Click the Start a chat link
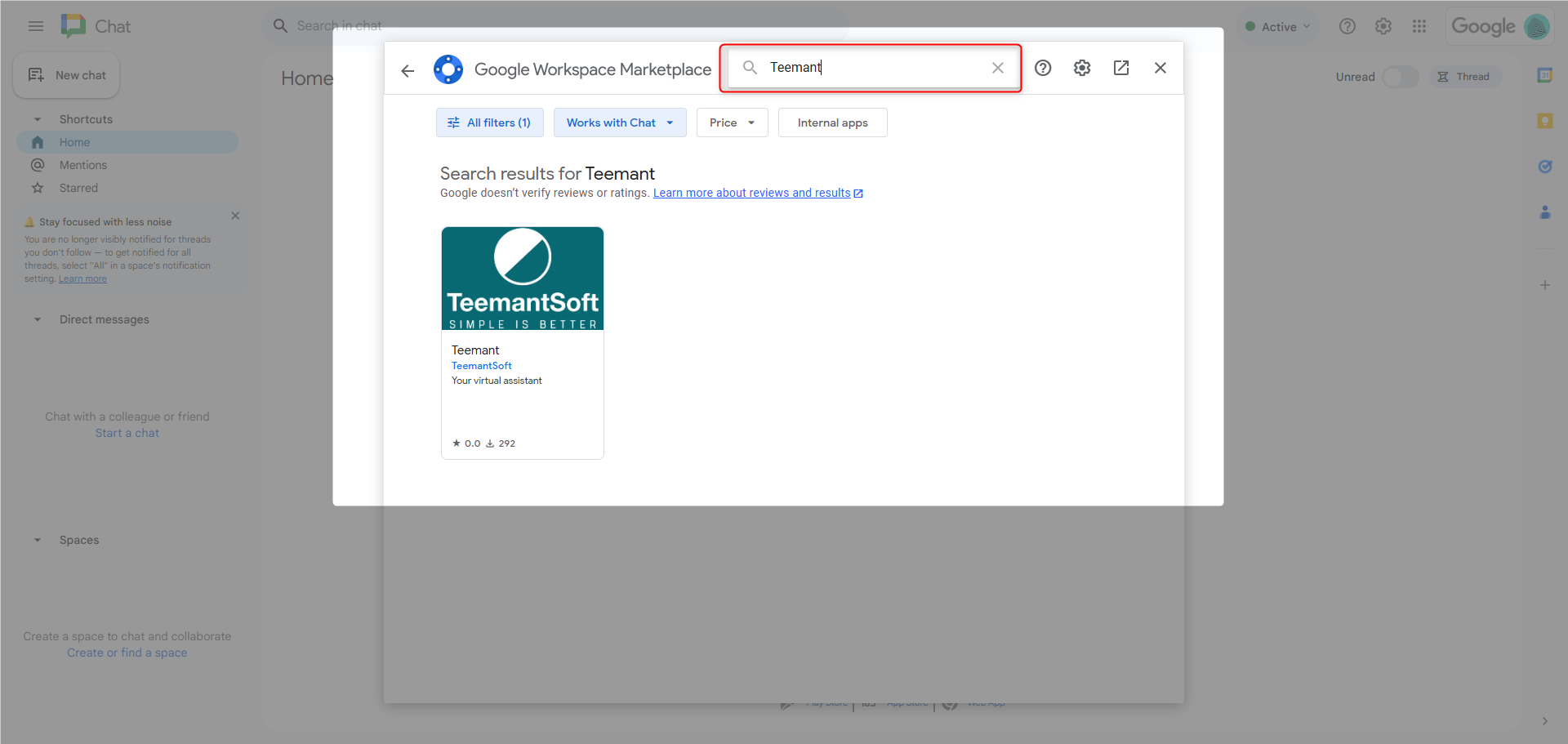Screen dimensions: 1568x744 127,433
